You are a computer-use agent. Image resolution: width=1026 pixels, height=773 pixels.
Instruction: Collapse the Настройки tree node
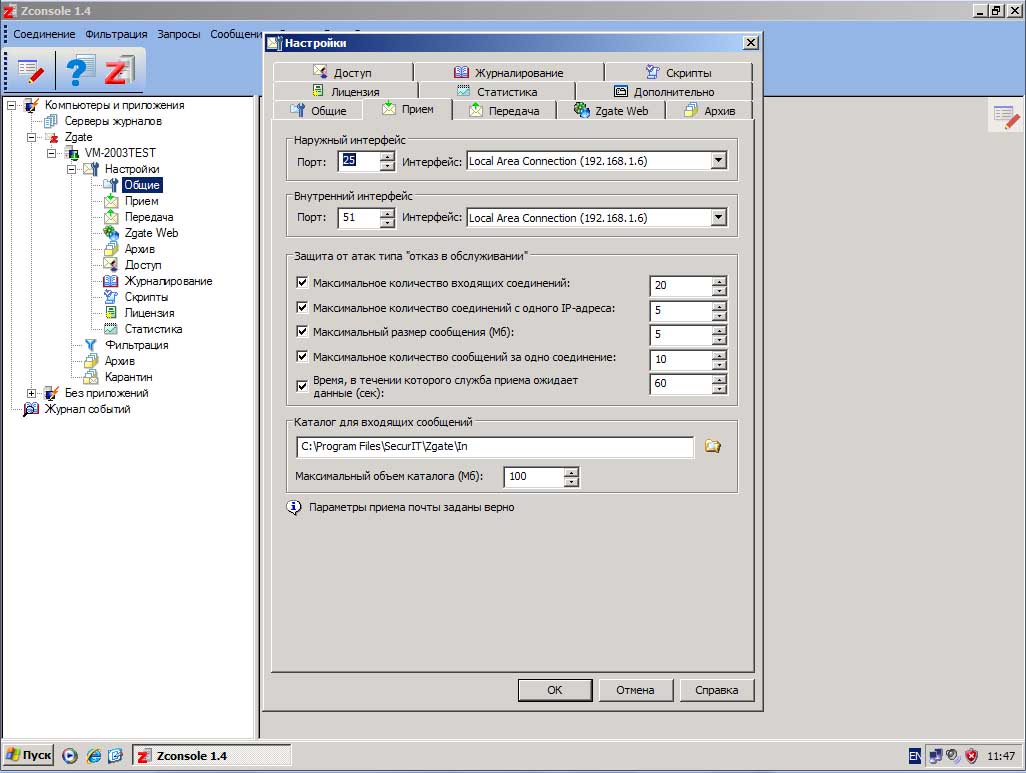click(x=71, y=170)
